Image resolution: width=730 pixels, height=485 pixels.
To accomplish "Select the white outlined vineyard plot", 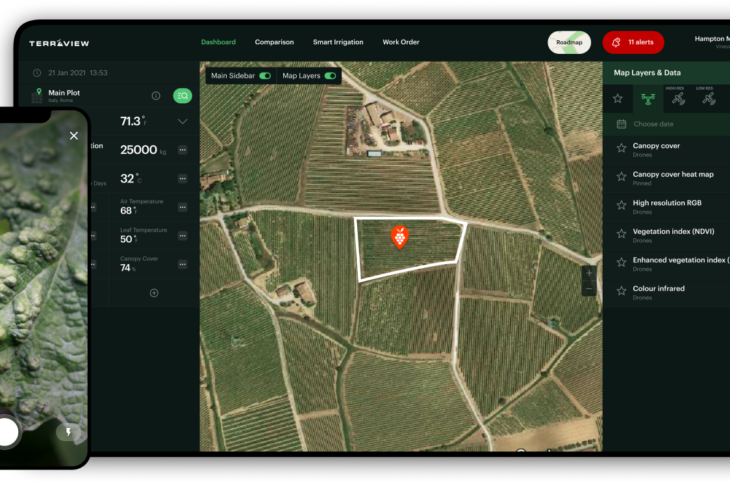I will [410, 249].
